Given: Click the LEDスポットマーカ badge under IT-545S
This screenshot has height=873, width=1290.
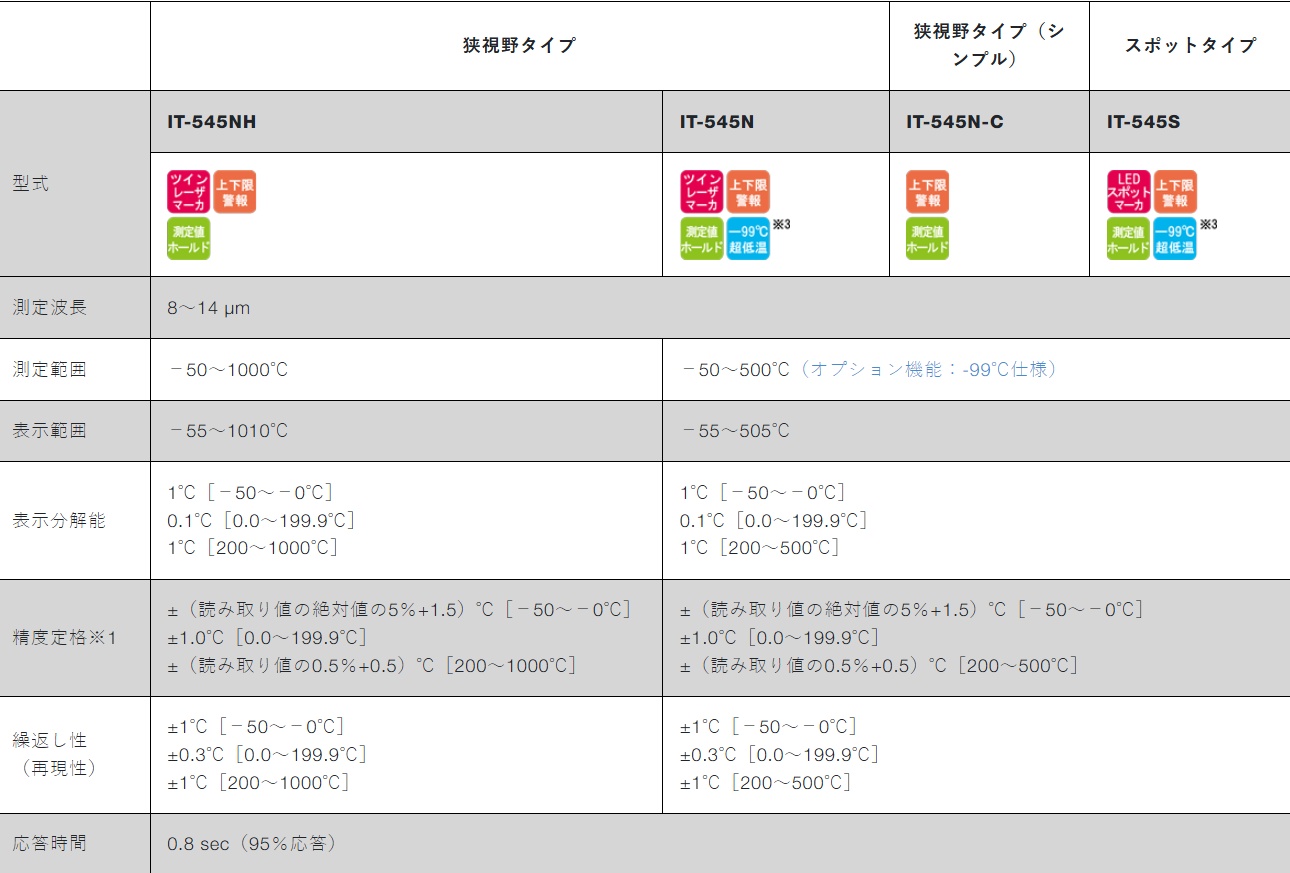Looking at the screenshot, I should tap(1128, 192).
